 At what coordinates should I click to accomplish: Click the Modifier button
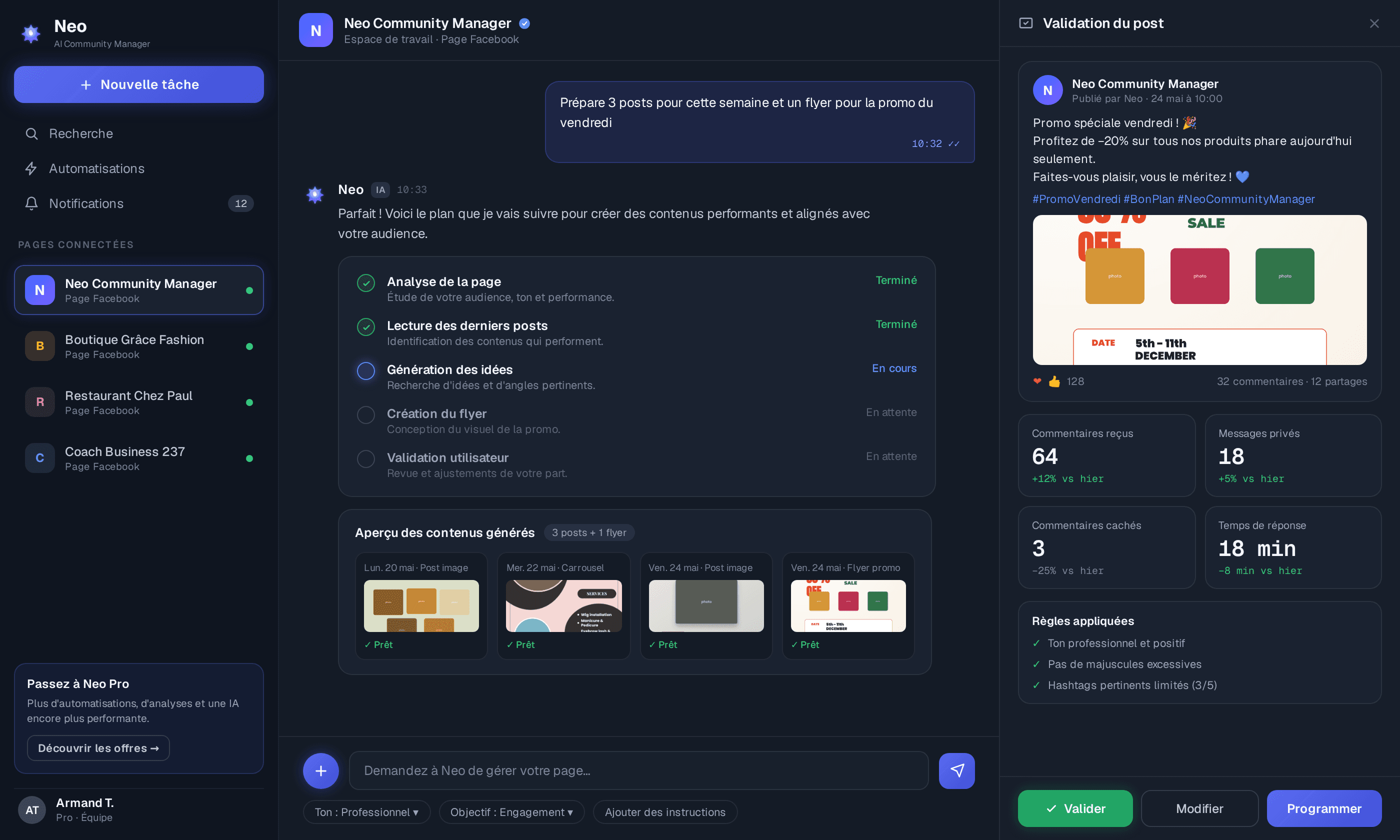pos(1199,809)
